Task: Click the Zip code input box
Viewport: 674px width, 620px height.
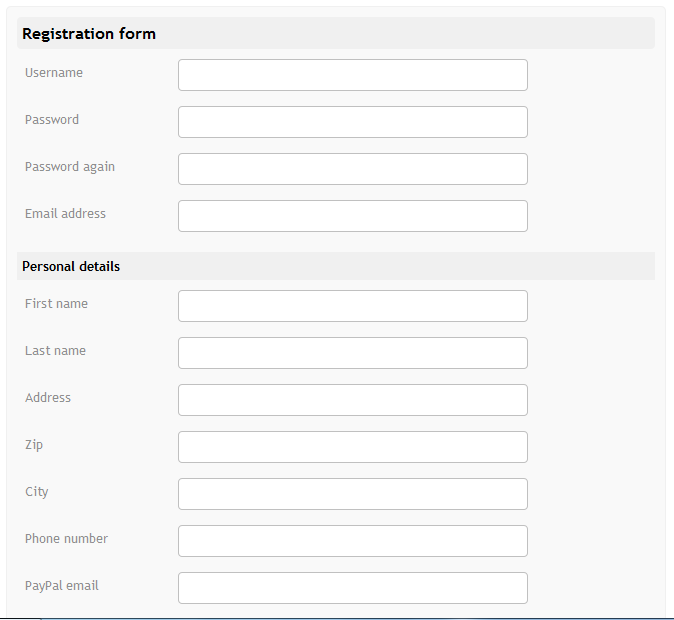Action: coord(352,447)
